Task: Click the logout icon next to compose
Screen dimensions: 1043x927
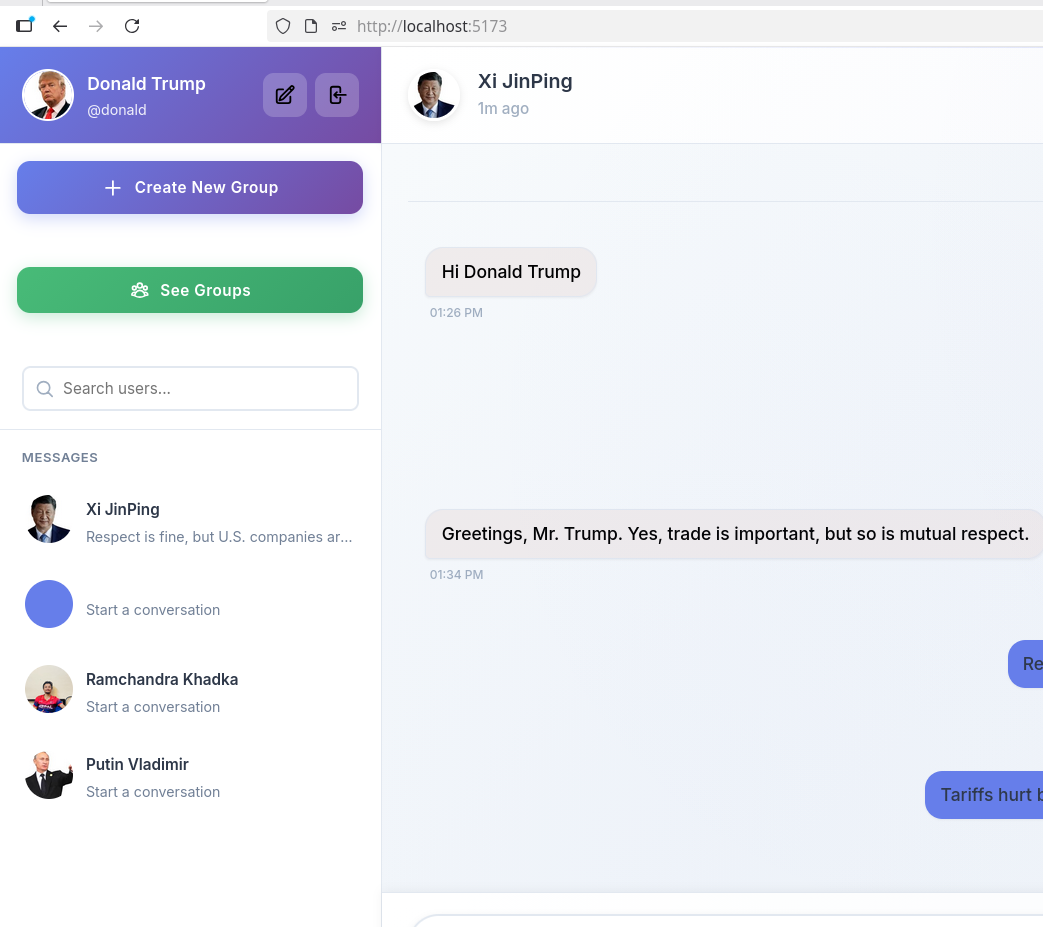Action: [337, 95]
